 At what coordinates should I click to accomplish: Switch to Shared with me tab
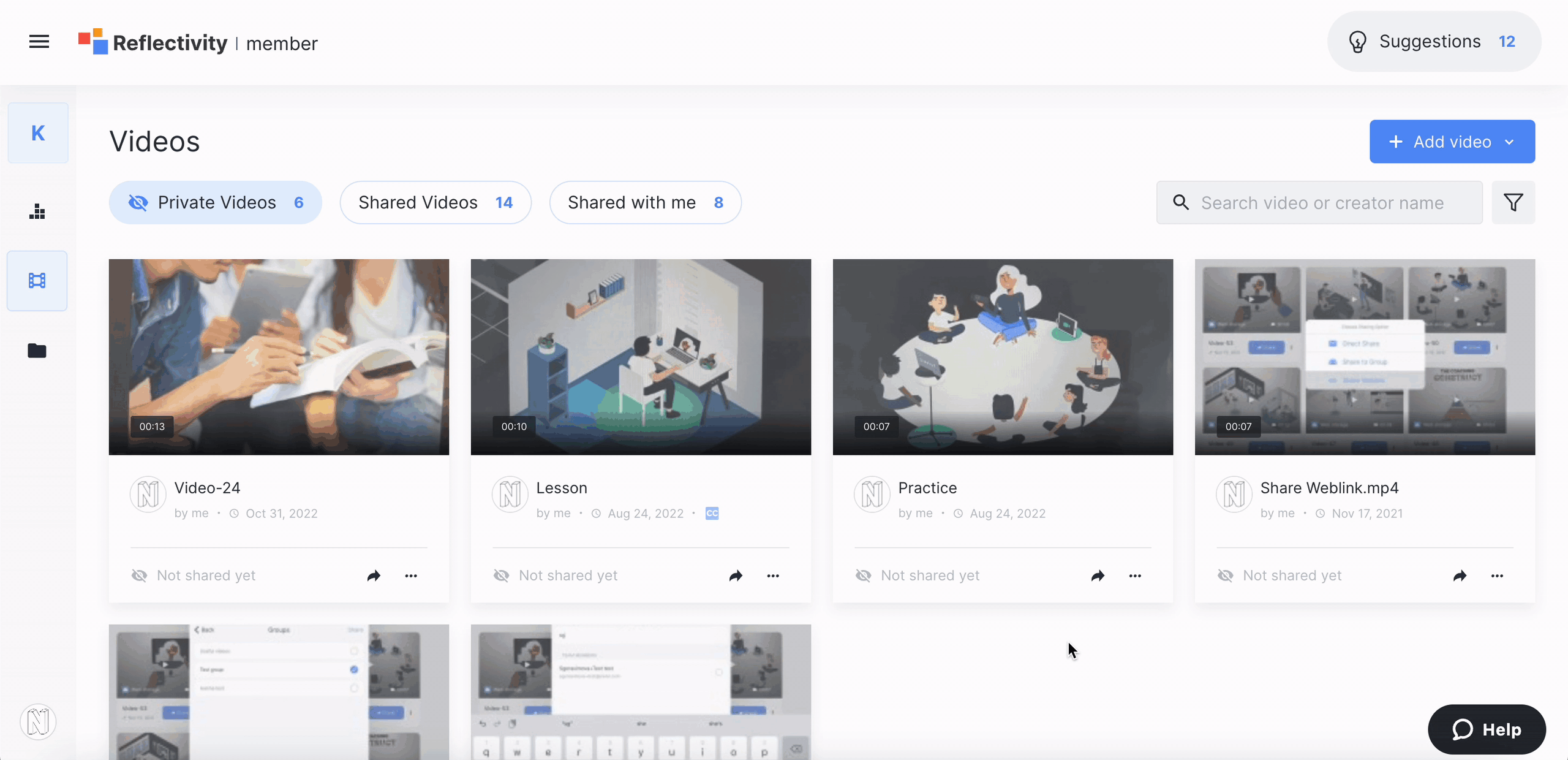pos(645,202)
